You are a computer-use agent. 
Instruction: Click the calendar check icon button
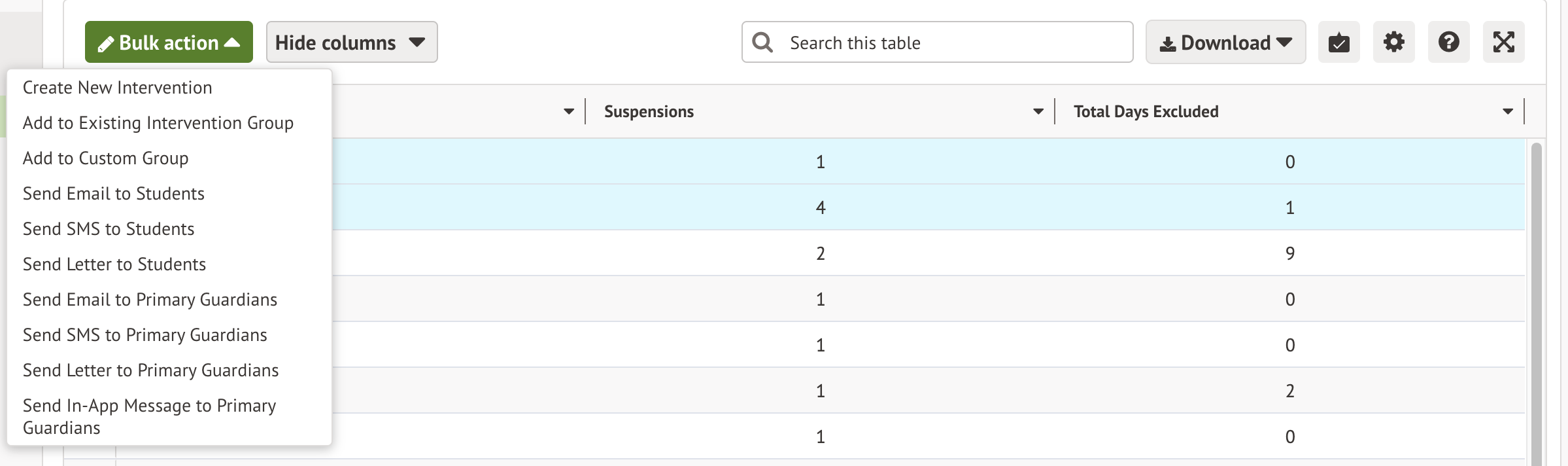(1338, 43)
